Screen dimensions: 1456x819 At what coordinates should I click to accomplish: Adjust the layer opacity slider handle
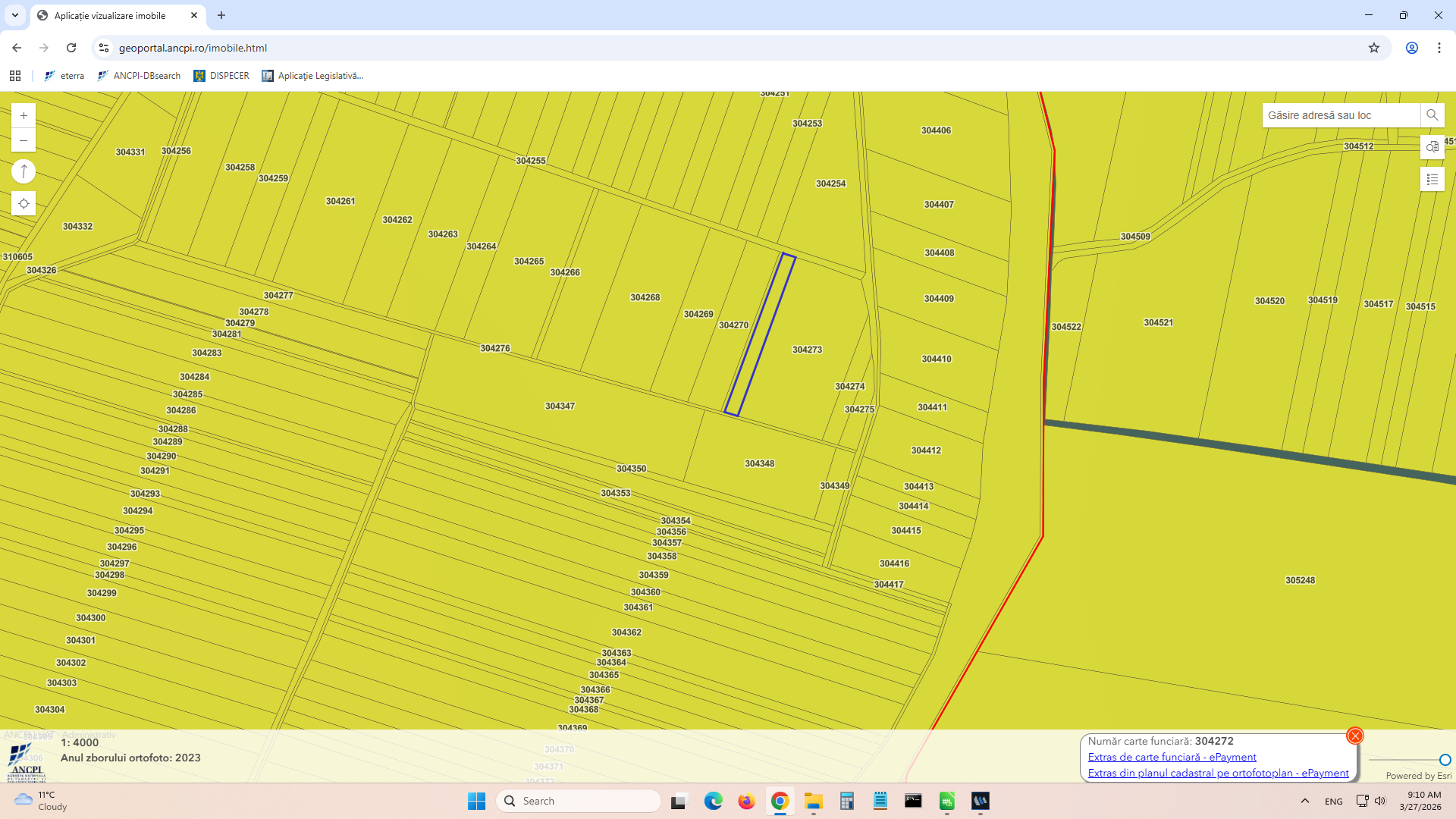coord(1445,760)
